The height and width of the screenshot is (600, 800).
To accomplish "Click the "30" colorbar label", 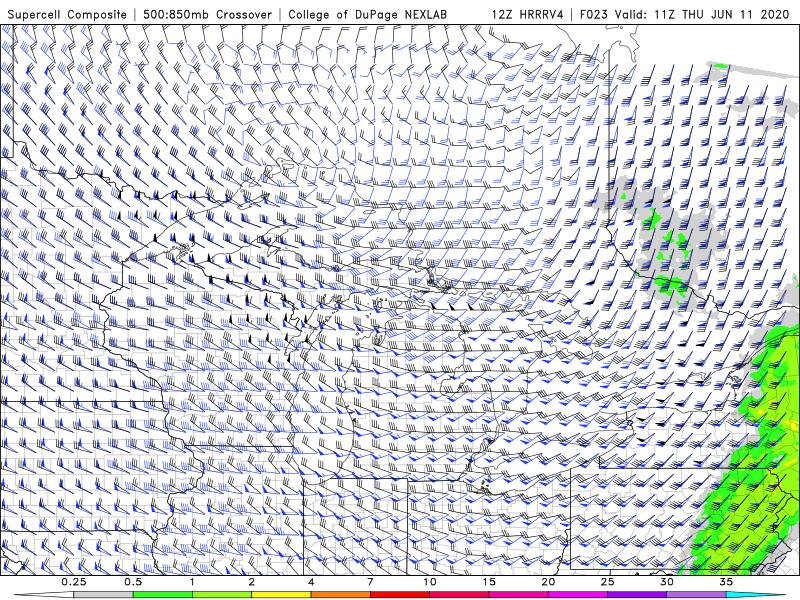I will coord(666,582).
